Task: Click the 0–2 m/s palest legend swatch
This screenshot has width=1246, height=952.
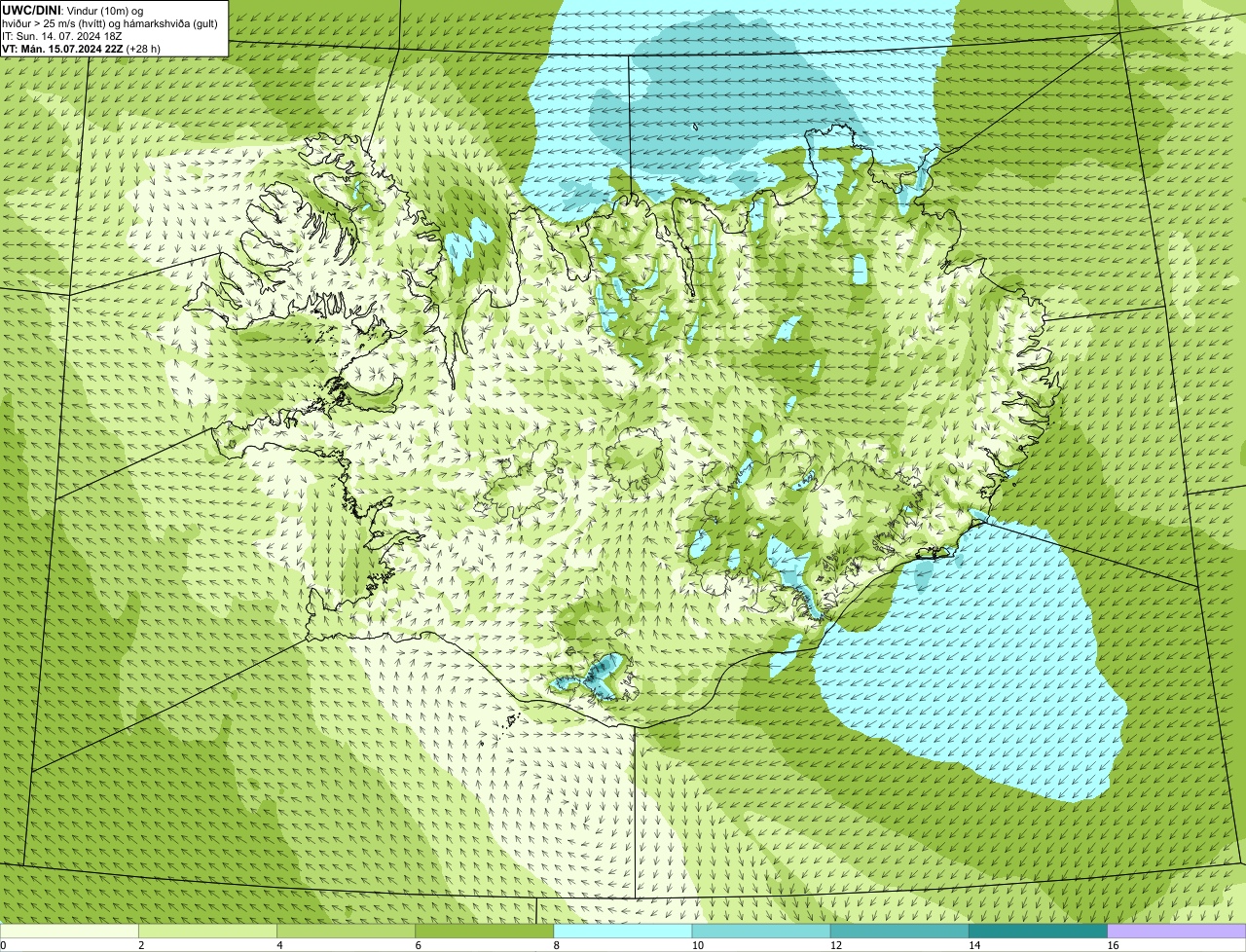Action: pyautogui.click(x=69, y=931)
